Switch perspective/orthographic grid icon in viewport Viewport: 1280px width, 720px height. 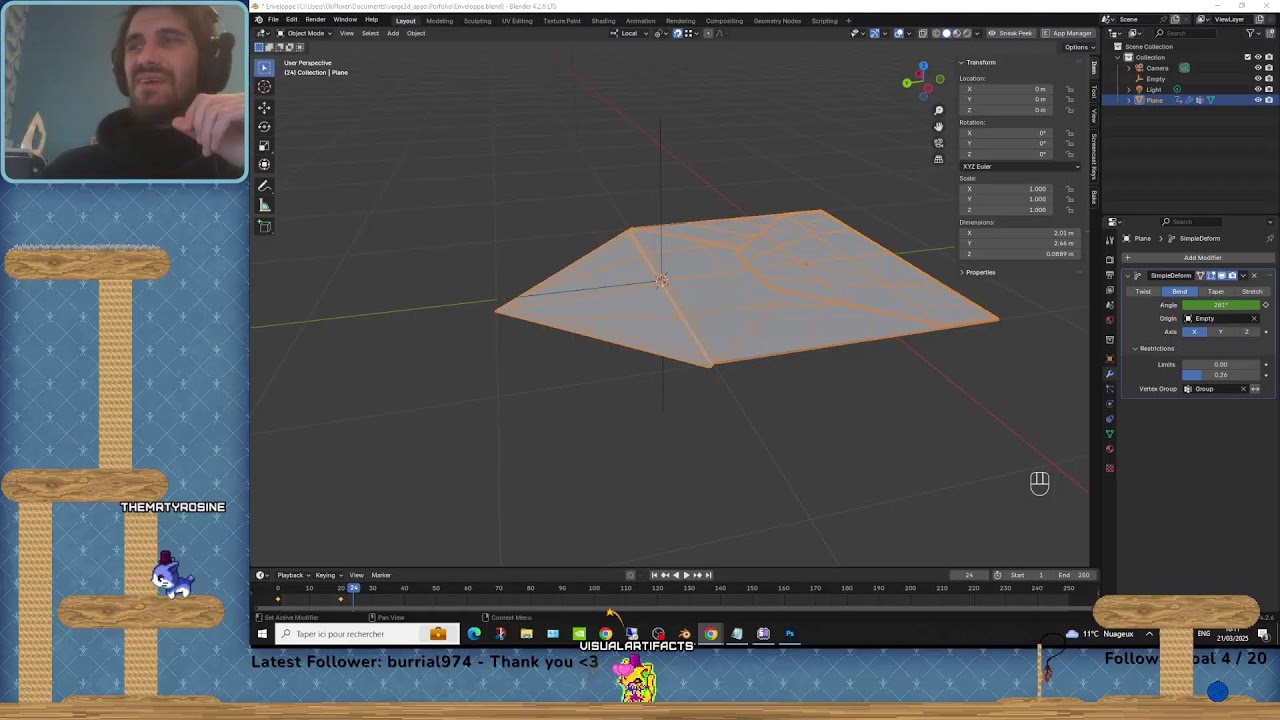pos(938,159)
